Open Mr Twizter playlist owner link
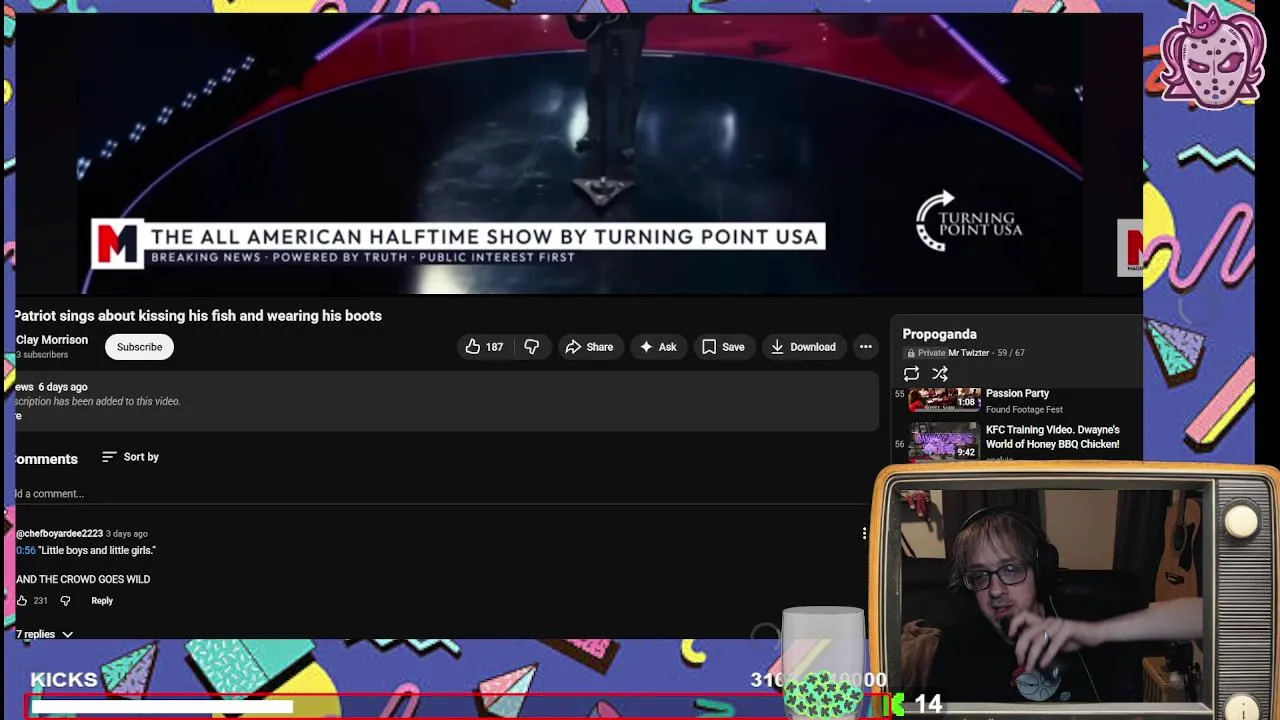Image resolution: width=1280 pixels, height=720 pixels. point(968,353)
